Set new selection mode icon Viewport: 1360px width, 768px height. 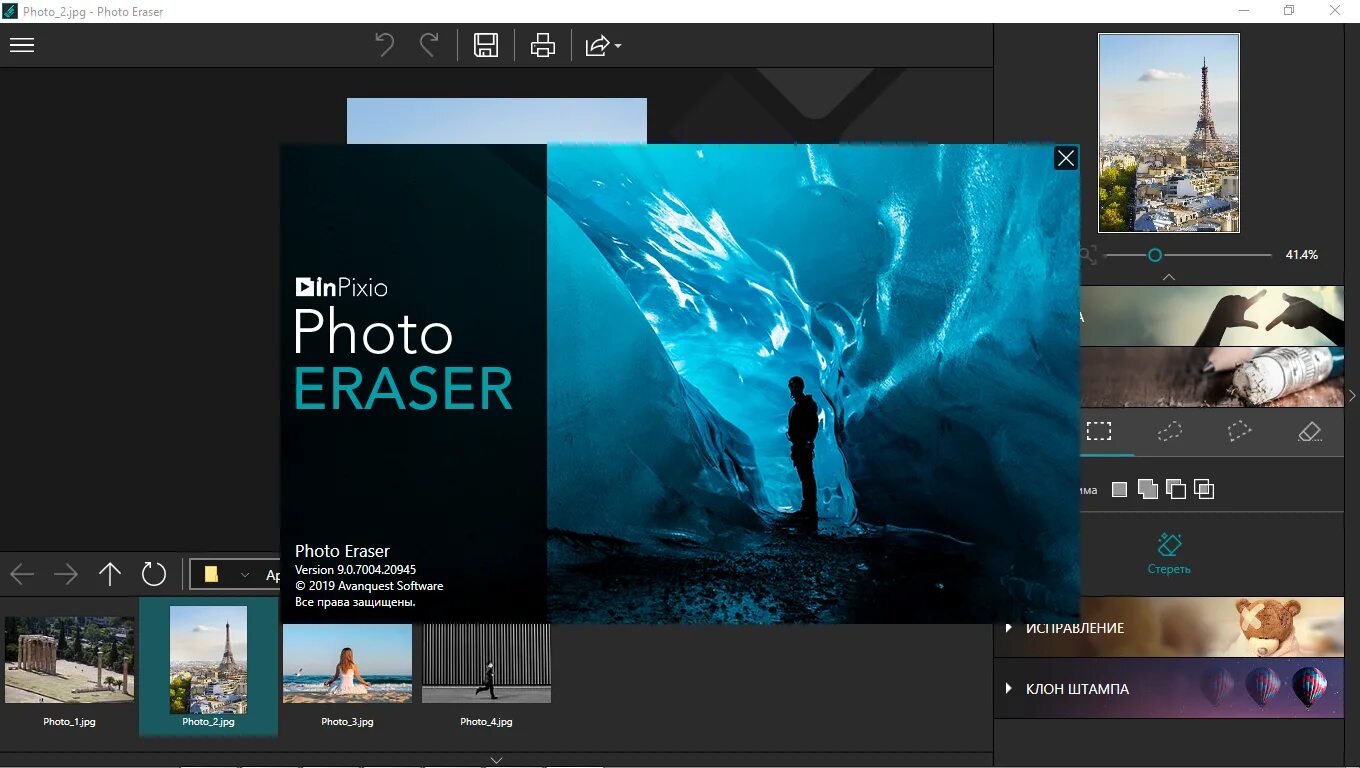click(1119, 489)
